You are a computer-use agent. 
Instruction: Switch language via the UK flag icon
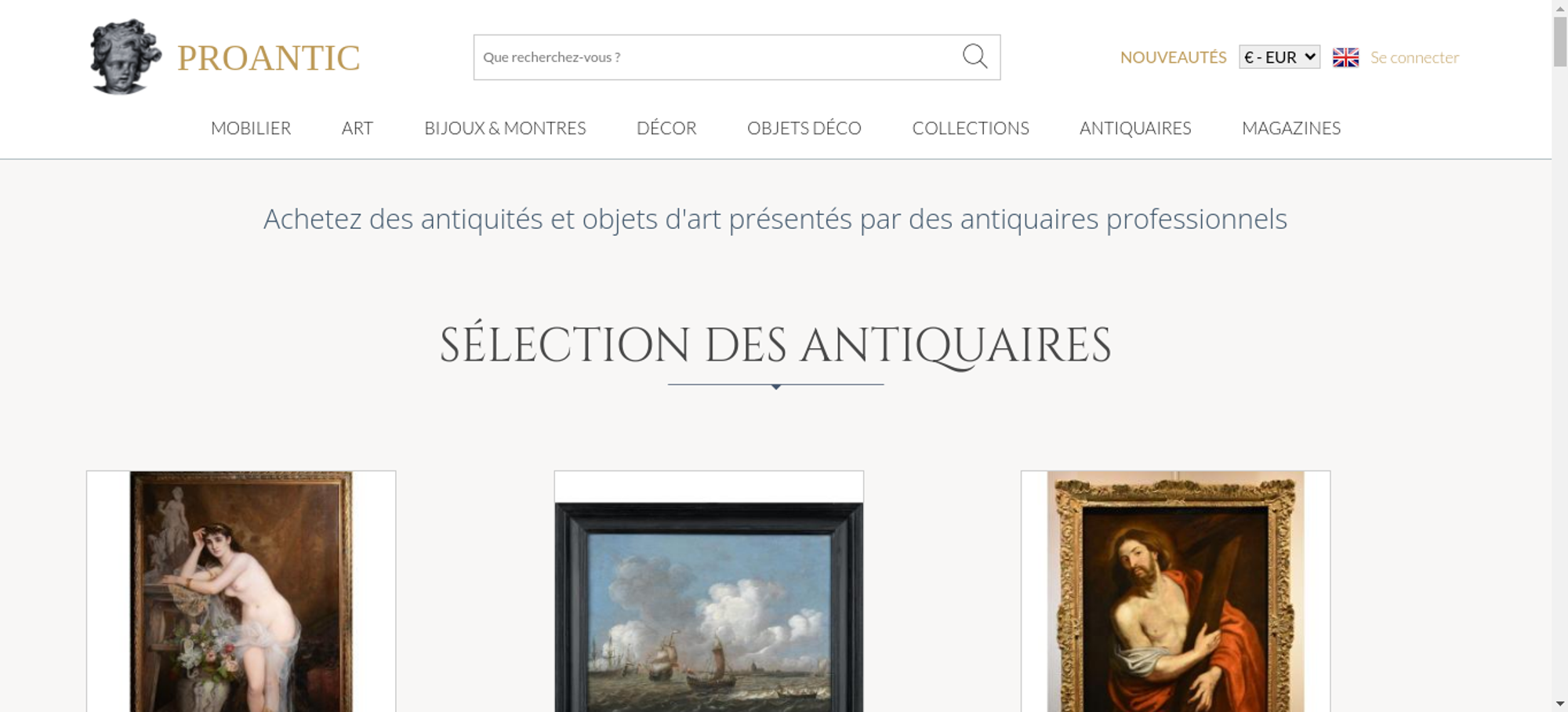(x=1345, y=57)
